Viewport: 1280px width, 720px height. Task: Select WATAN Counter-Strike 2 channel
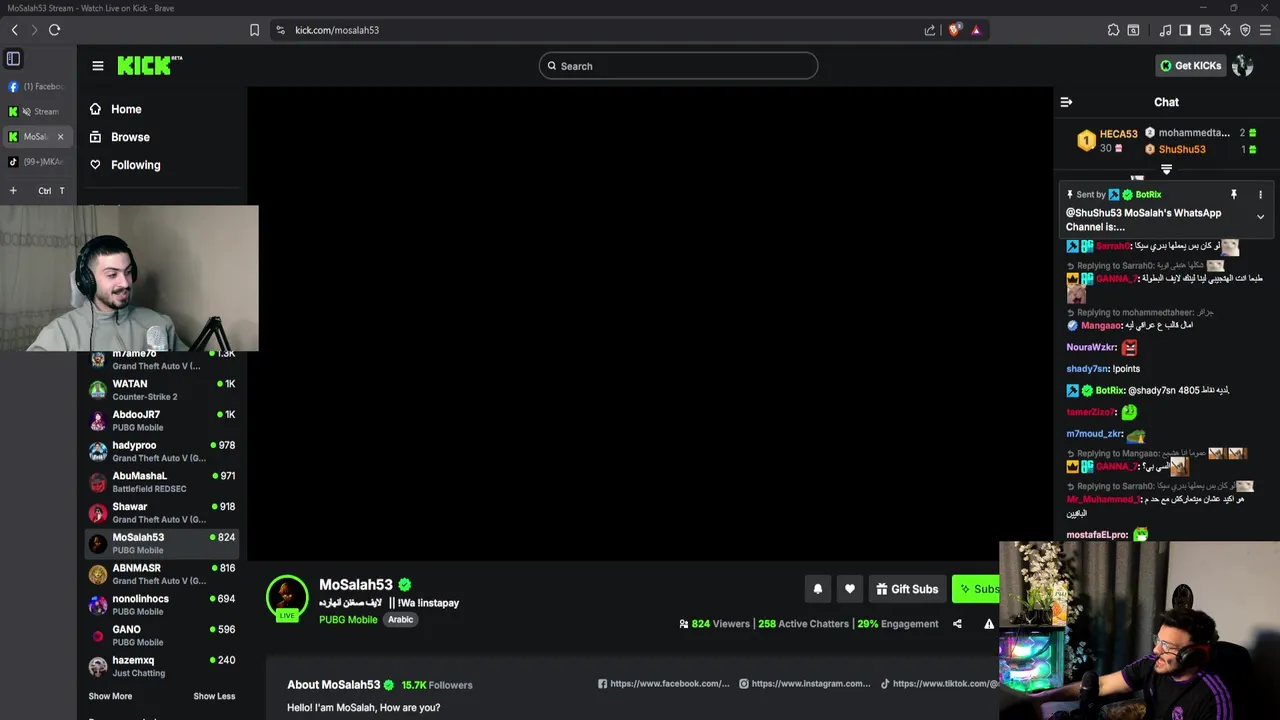162,390
